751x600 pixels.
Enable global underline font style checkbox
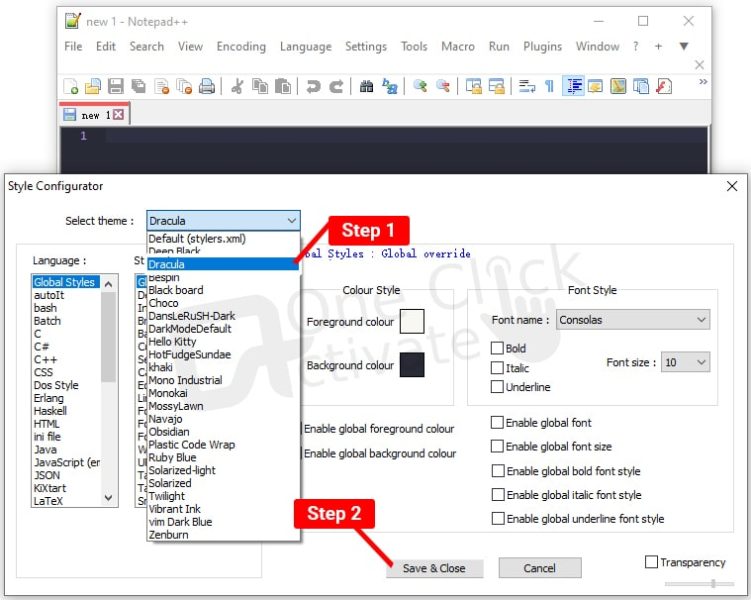pos(498,519)
